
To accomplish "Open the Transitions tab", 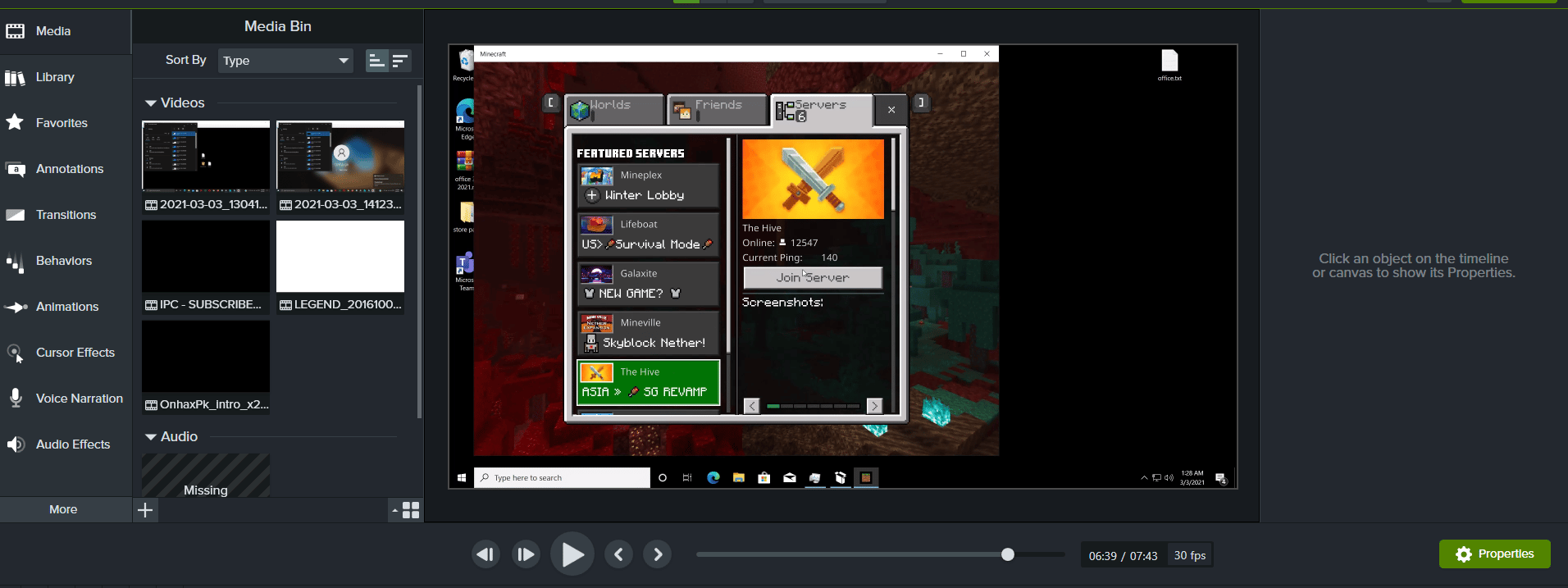I will pos(65,215).
